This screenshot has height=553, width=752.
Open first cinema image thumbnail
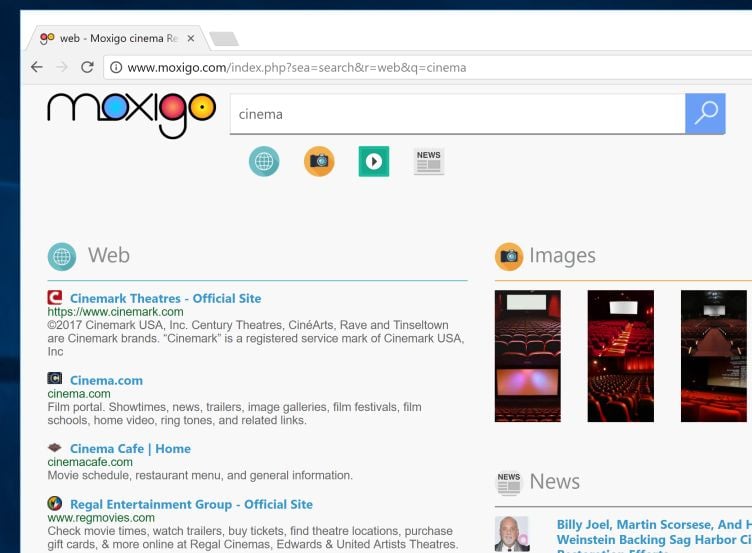[528, 356]
